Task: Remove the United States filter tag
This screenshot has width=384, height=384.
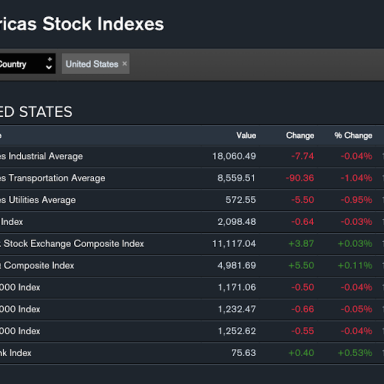Action: (x=124, y=64)
